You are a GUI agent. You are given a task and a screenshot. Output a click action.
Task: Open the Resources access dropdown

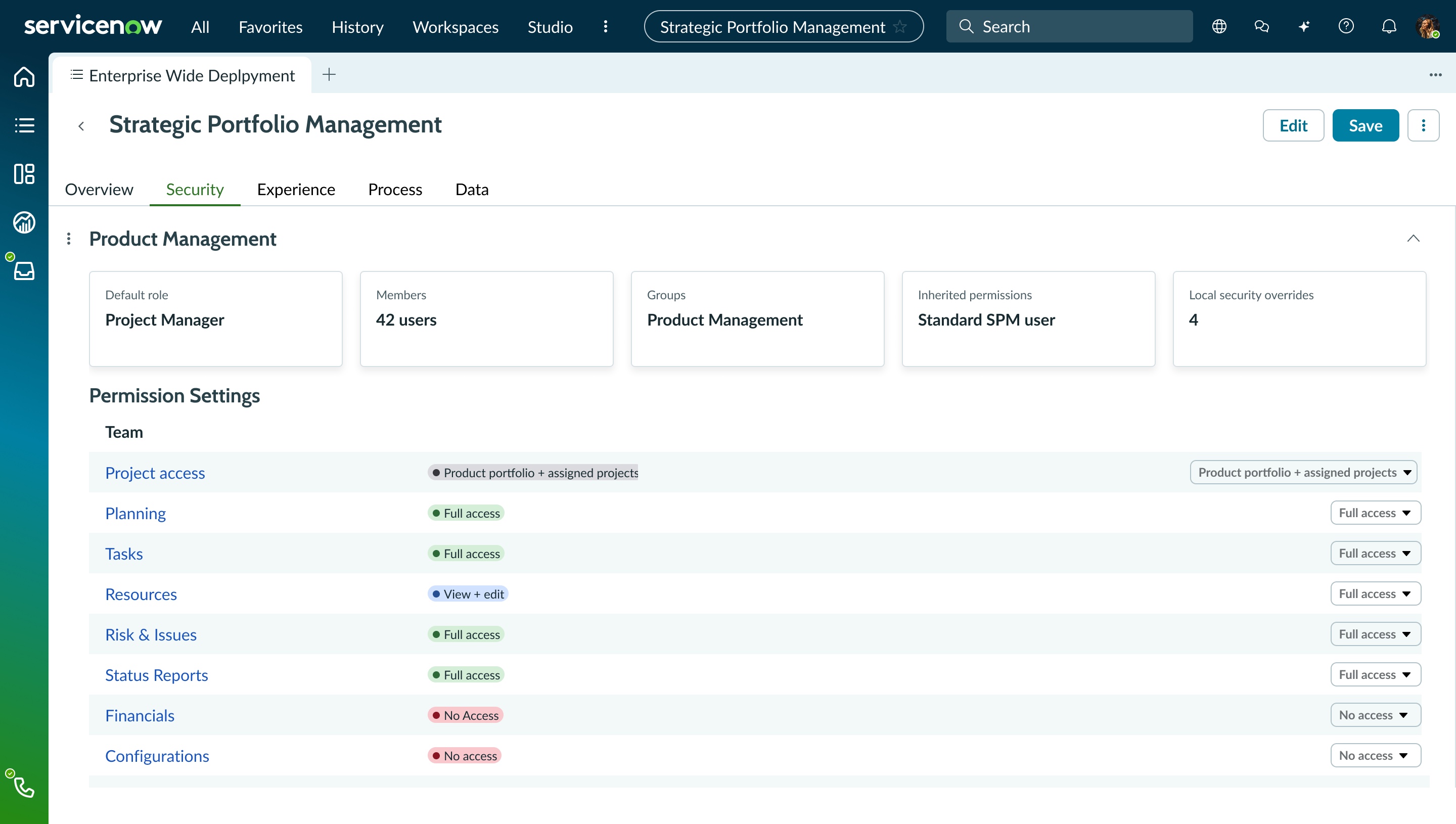click(x=1375, y=593)
